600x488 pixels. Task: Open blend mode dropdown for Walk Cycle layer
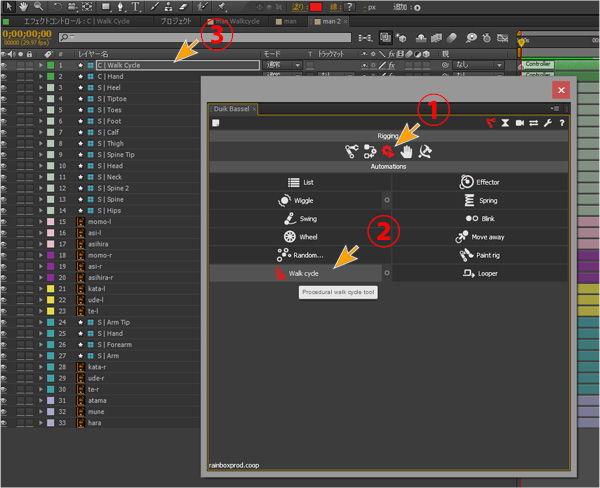(281, 65)
